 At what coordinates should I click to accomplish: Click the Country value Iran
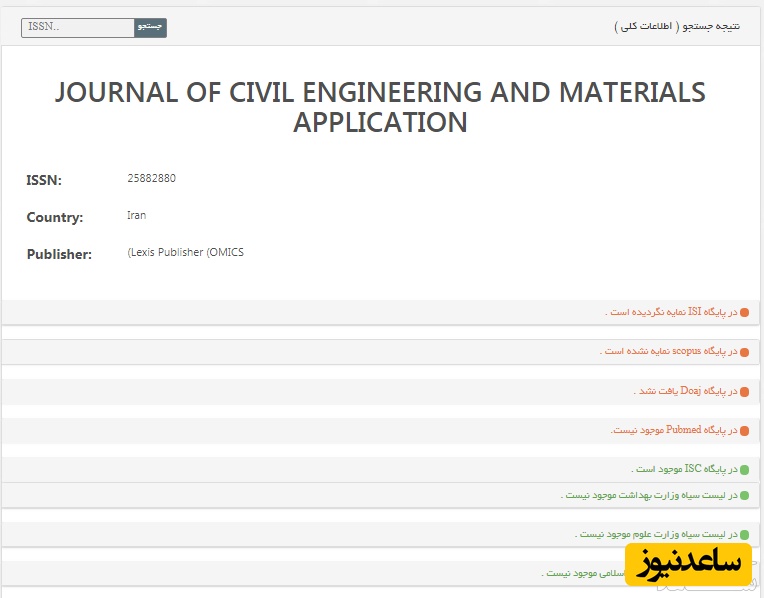pyautogui.click(x=137, y=216)
